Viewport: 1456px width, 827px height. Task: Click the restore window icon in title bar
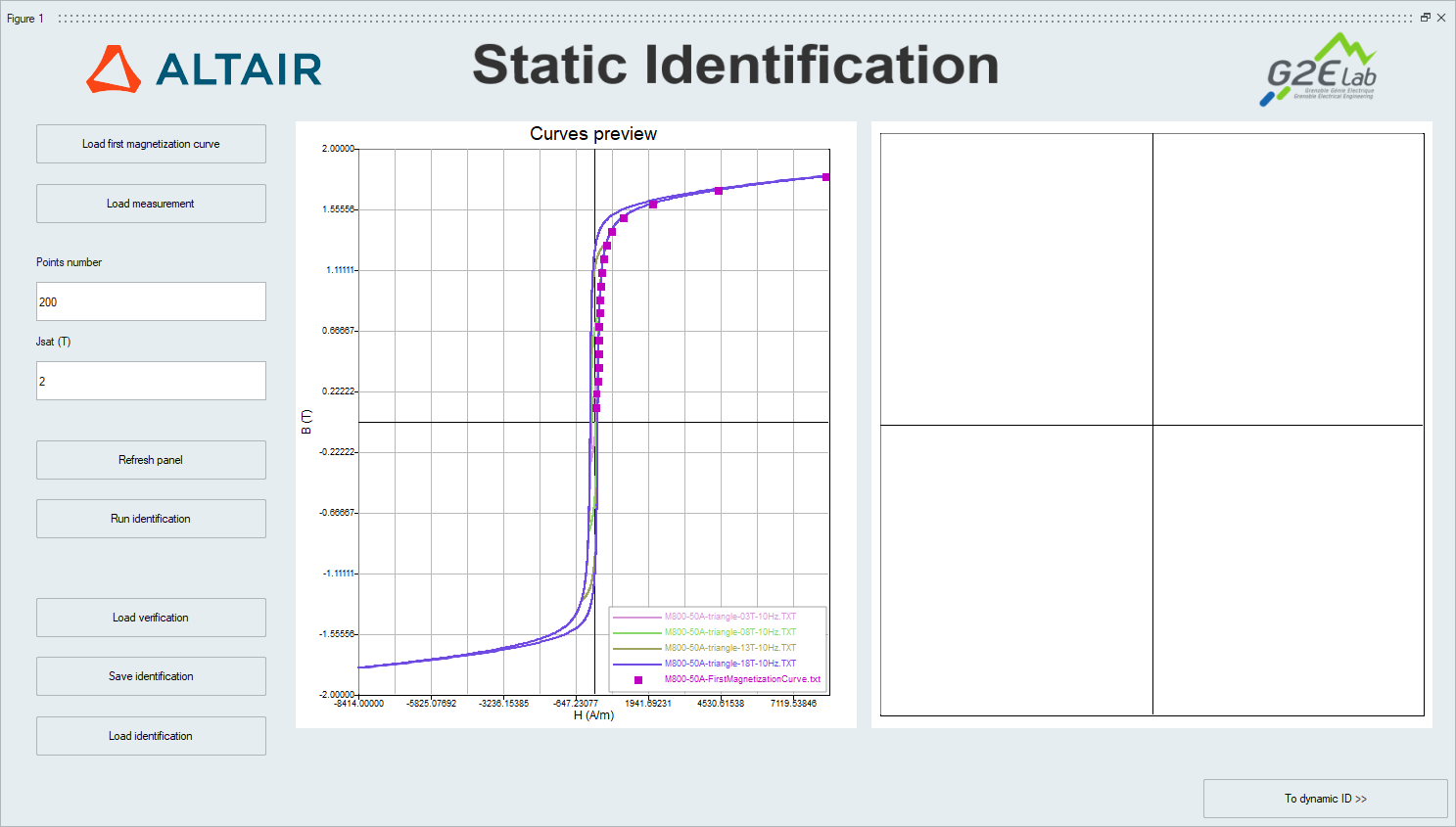coord(1426,18)
